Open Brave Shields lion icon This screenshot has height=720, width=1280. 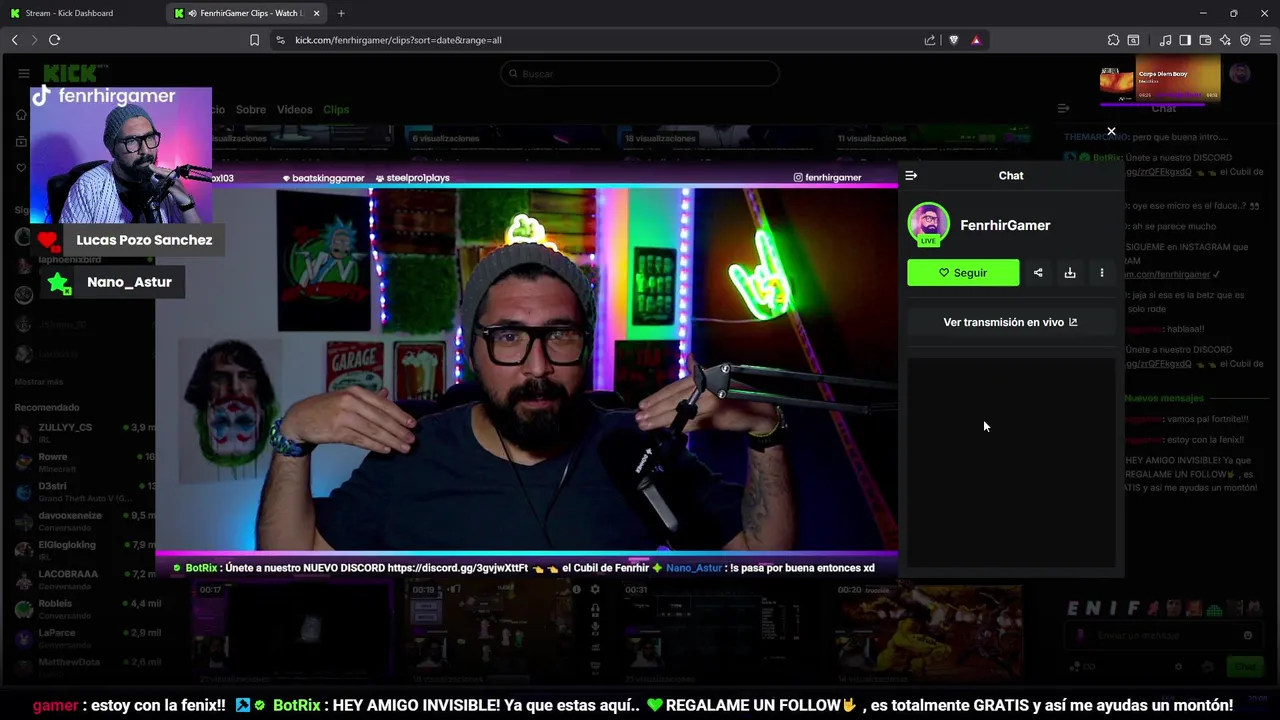[x=953, y=40]
